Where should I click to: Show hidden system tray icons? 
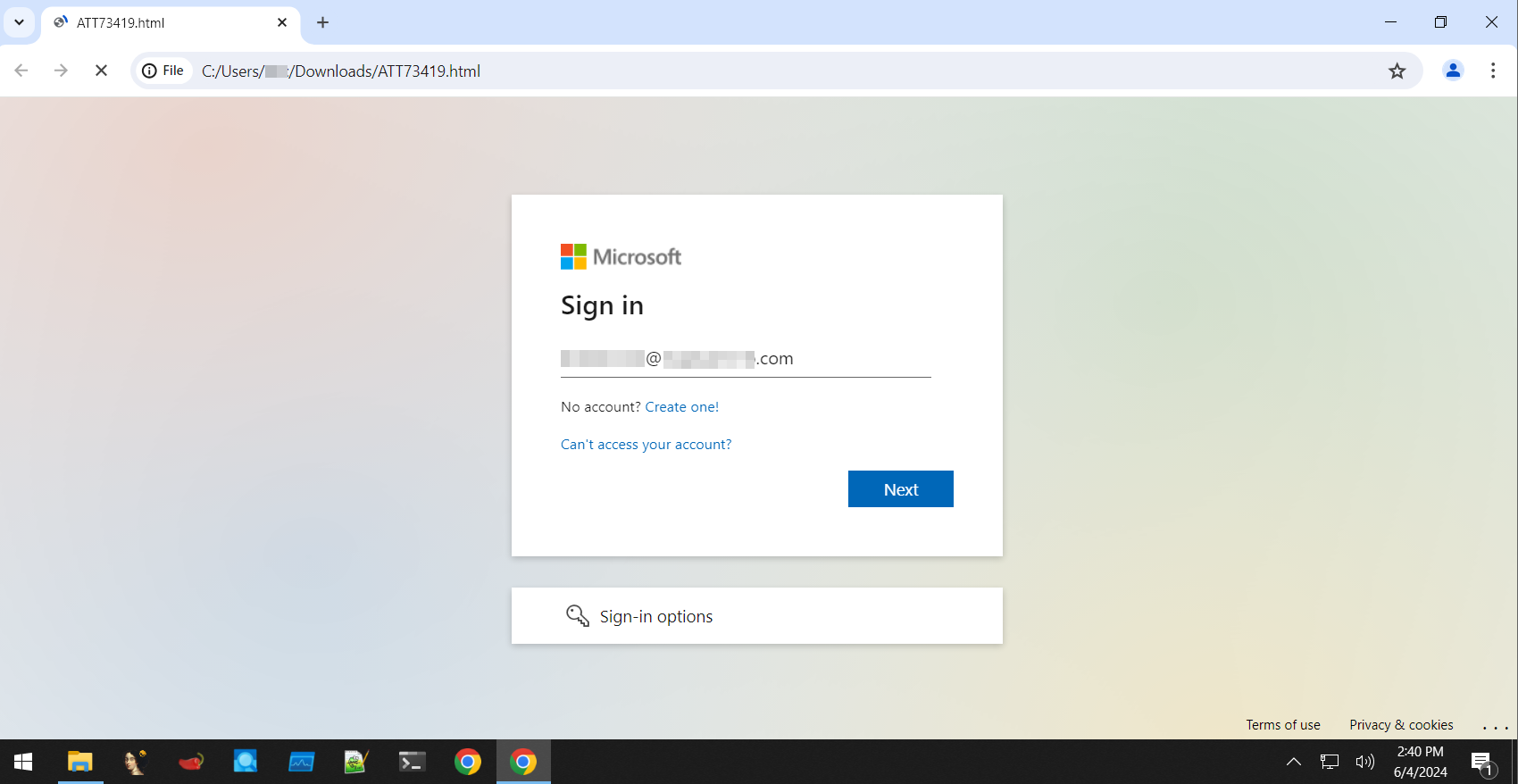point(1293,762)
